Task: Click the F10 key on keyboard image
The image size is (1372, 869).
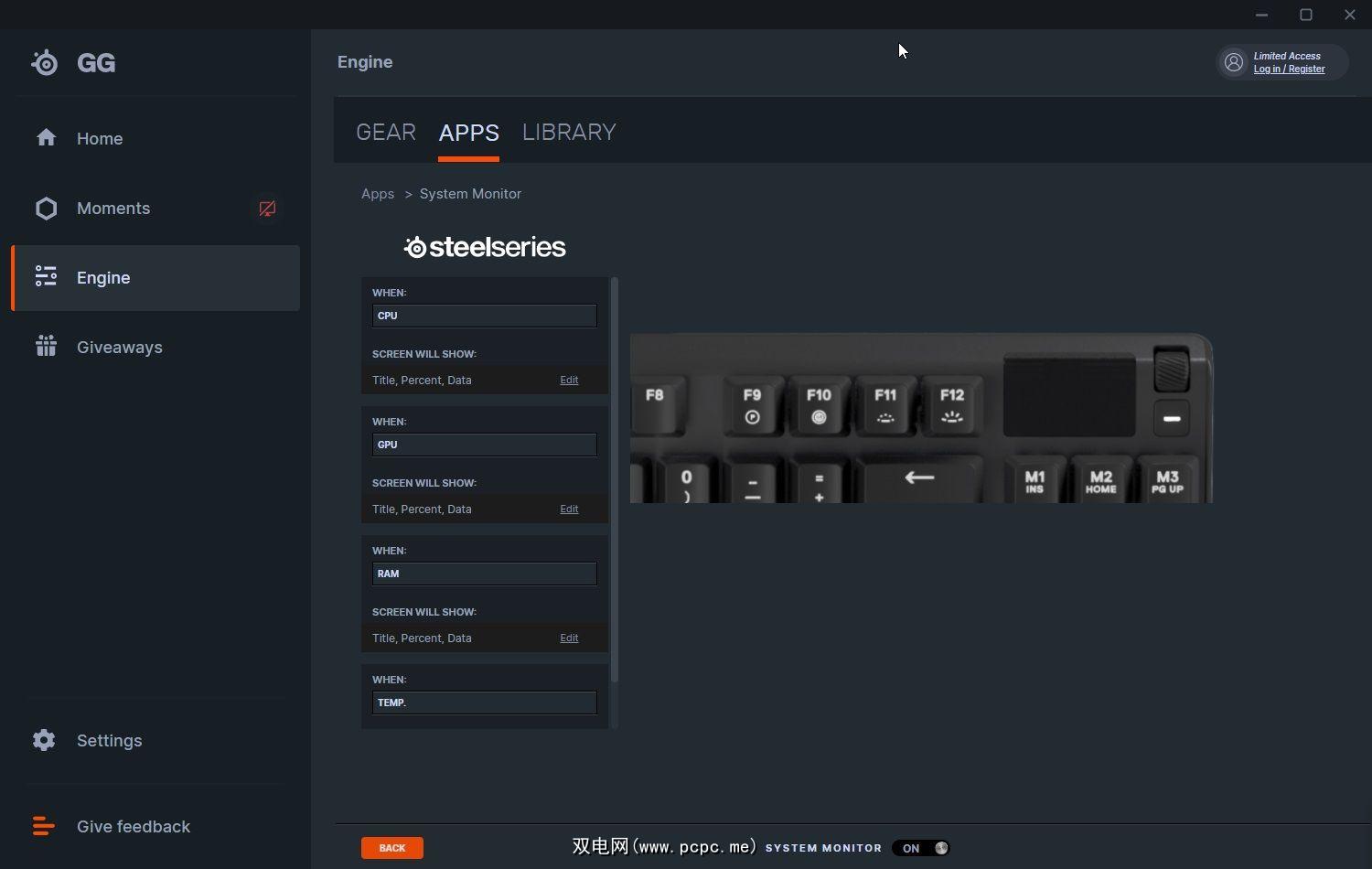Action: click(x=819, y=405)
